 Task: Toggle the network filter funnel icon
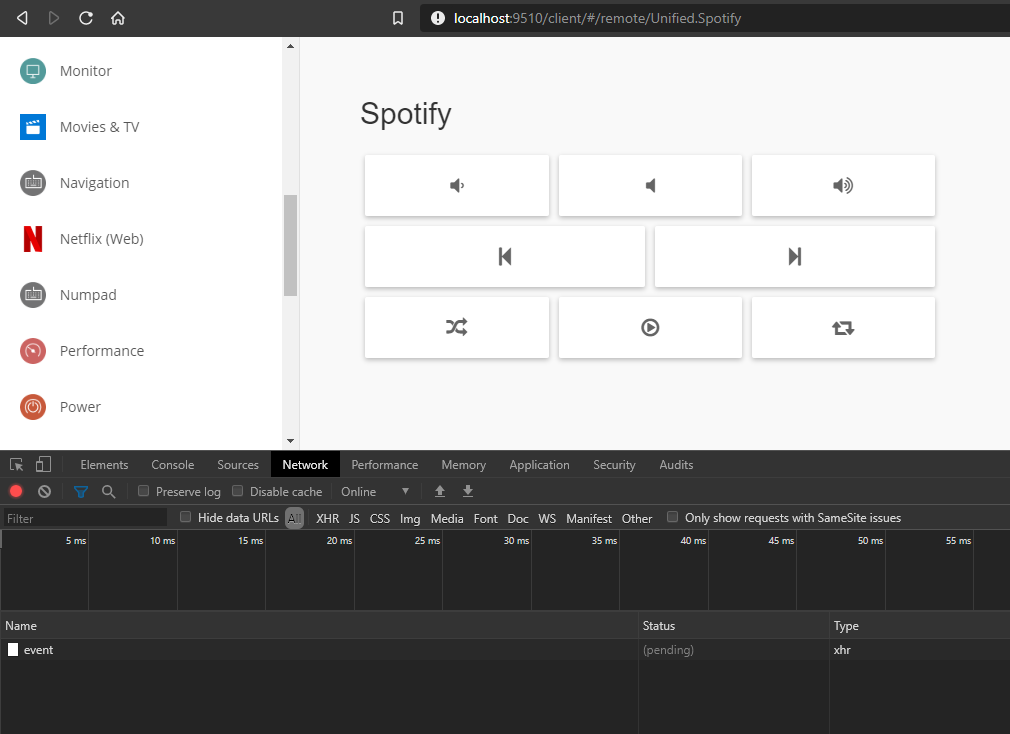81,492
